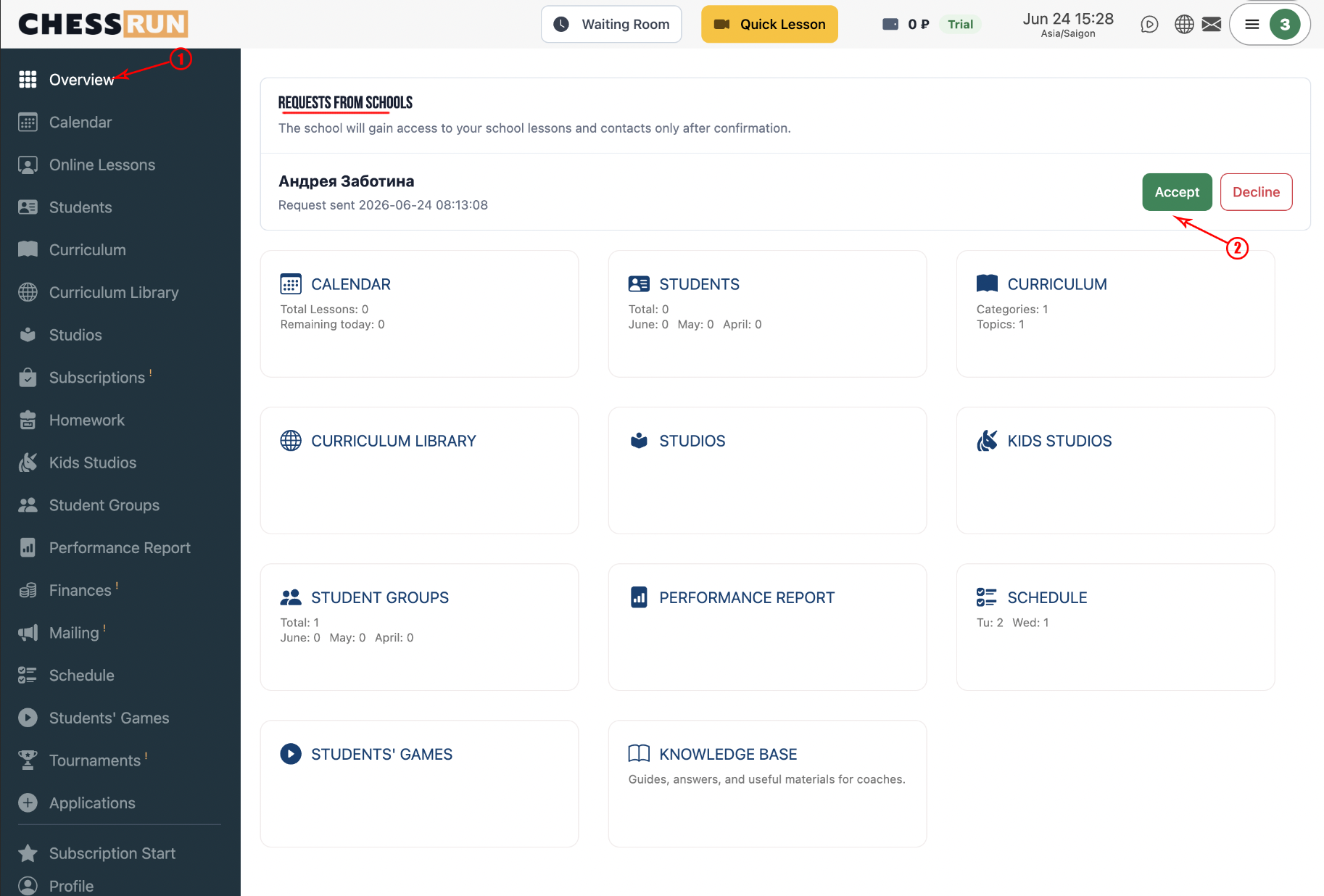Open the Waiting Room
Screen dimensions: 1324x896
pos(611,24)
